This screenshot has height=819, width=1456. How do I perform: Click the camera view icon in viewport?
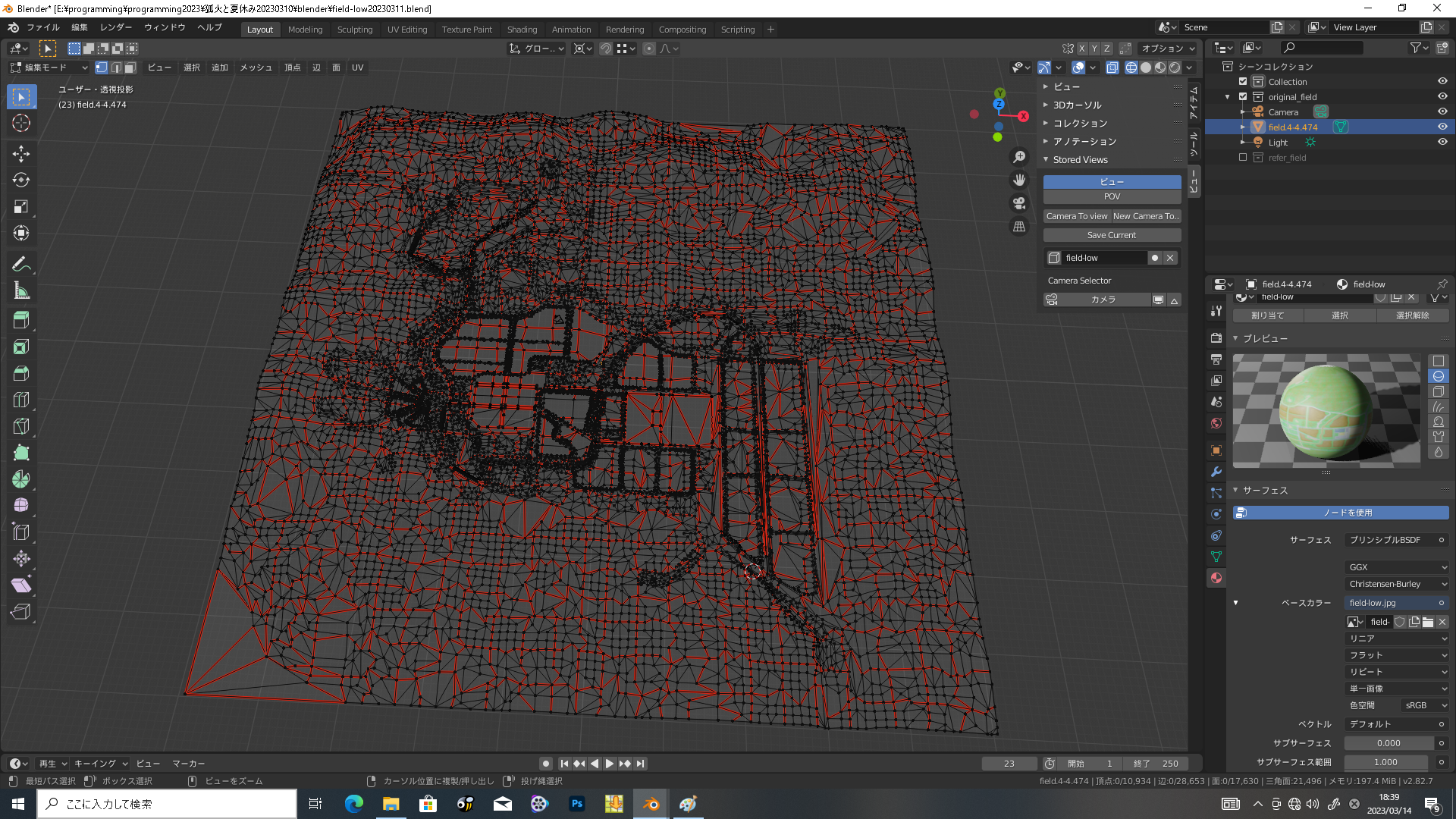pyautogui.click(x=1019, y=203)
